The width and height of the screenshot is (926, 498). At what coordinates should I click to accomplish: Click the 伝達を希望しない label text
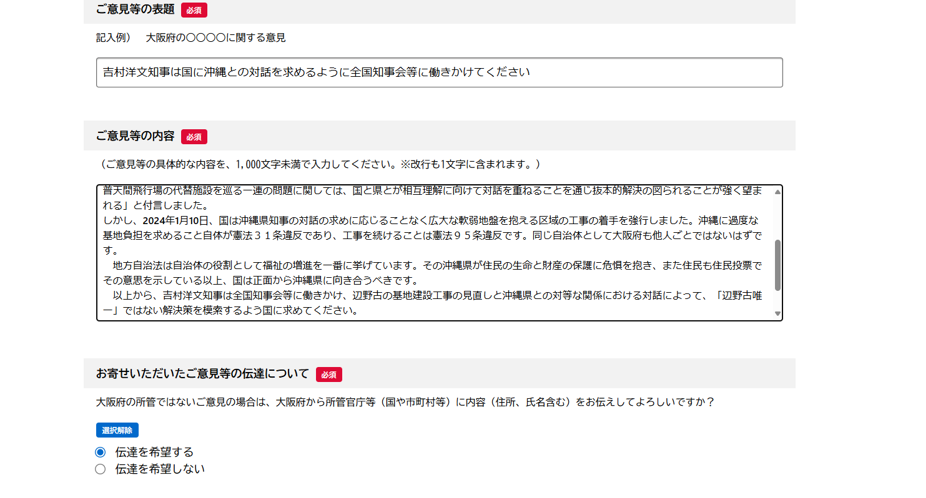tap(159, 469)
